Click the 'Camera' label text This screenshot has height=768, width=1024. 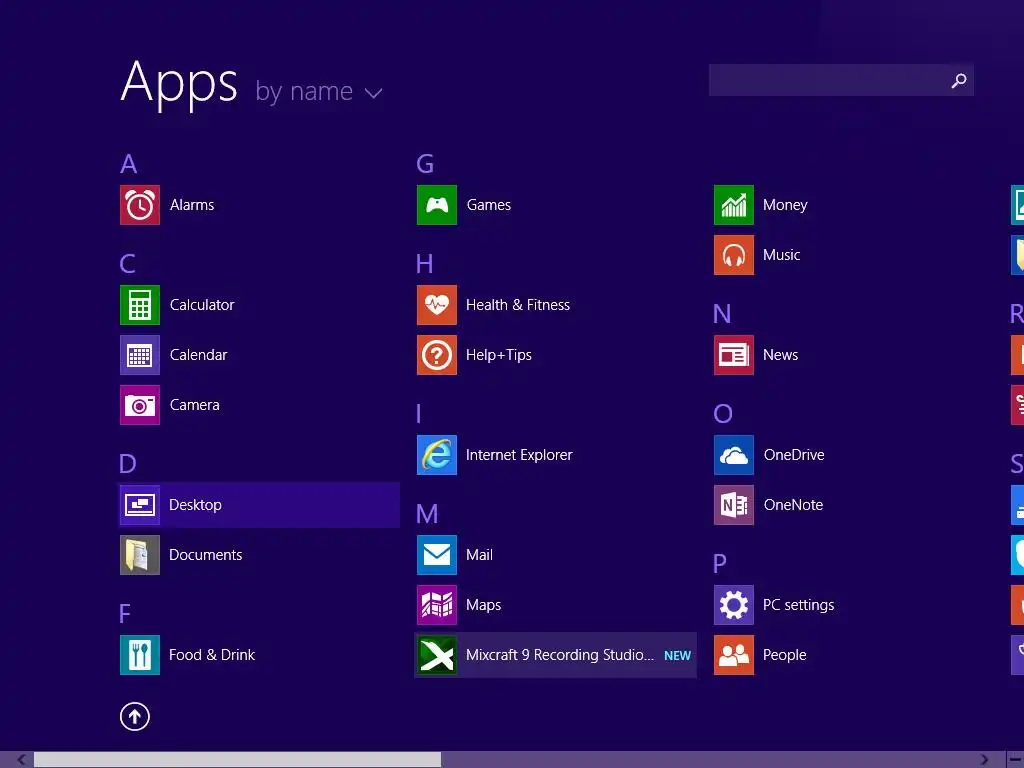pyautogui.click(x=195, y=405)
